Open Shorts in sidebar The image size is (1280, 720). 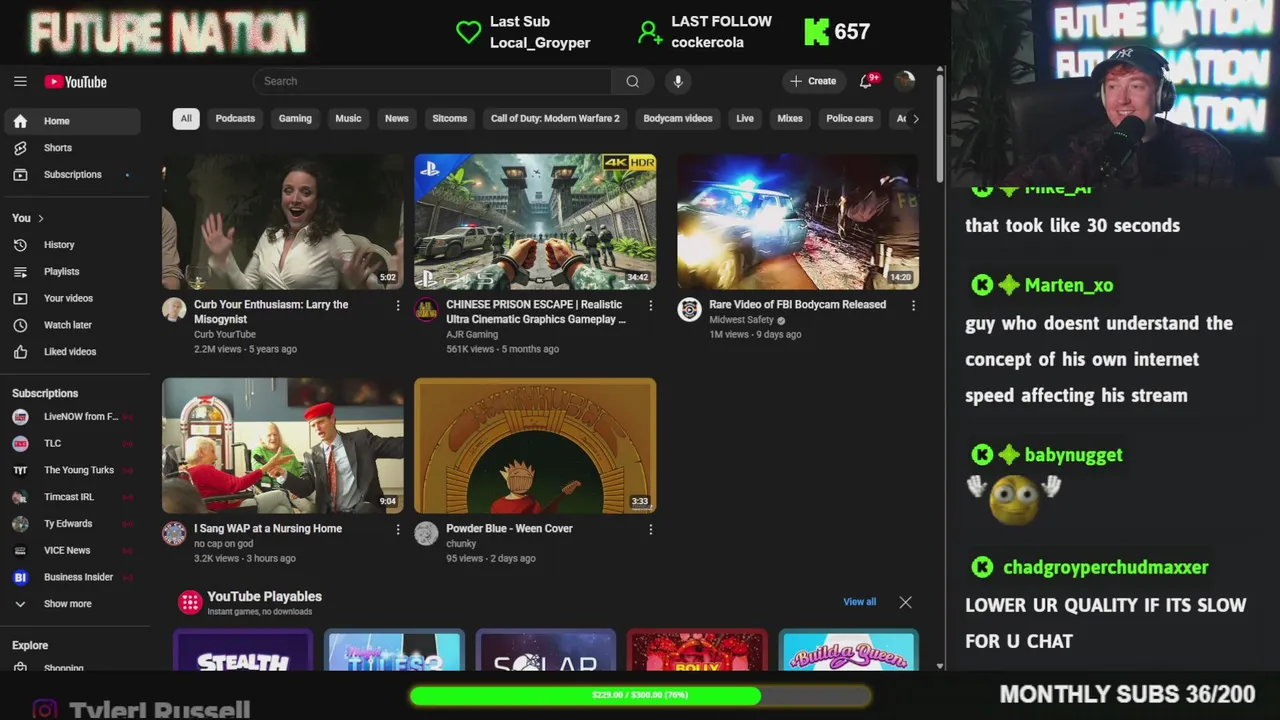(70, 148)
